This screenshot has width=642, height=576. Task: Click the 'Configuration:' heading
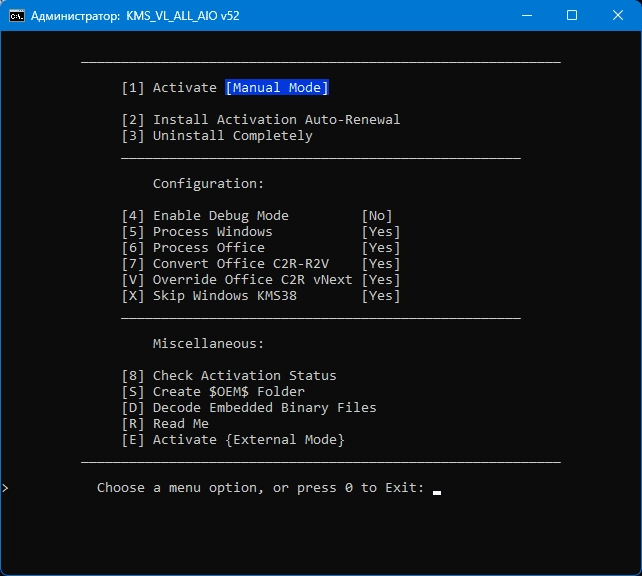(208, 183)
